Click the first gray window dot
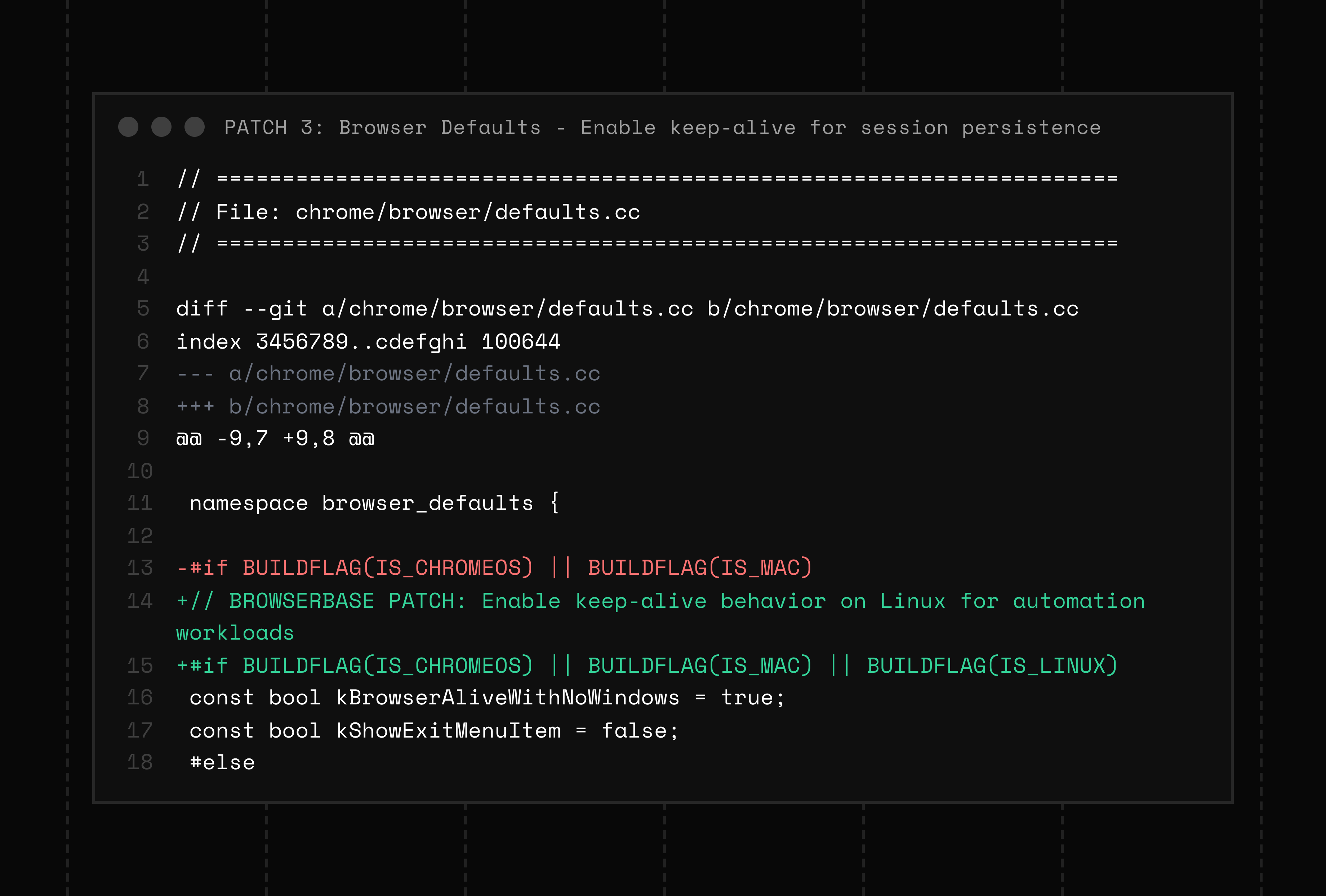Viewport: 1326px width, 896px height. (x=128, y=127)
